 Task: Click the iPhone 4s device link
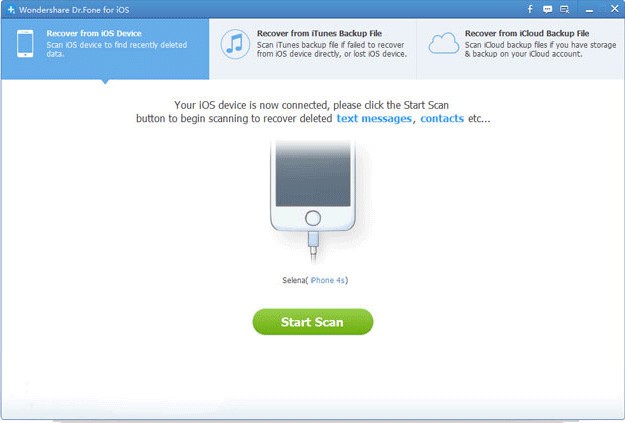pos(328,280)
